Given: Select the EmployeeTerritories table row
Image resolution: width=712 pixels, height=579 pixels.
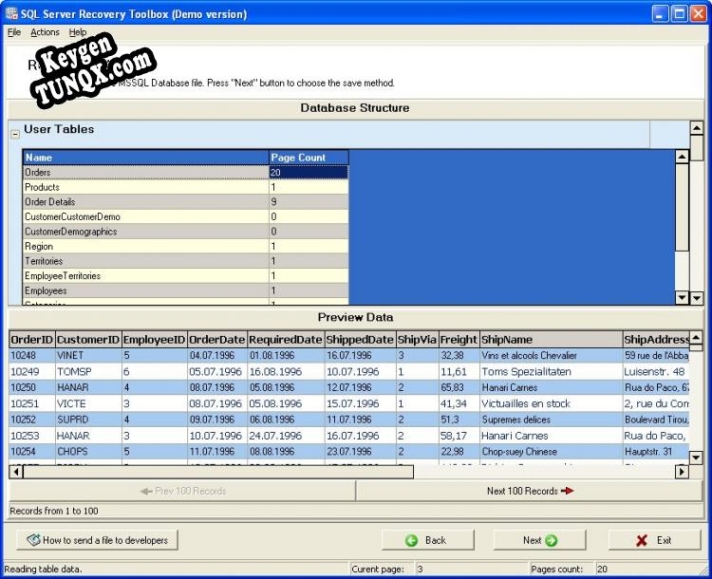Looking at the screenshot, I should coord(186,276).
